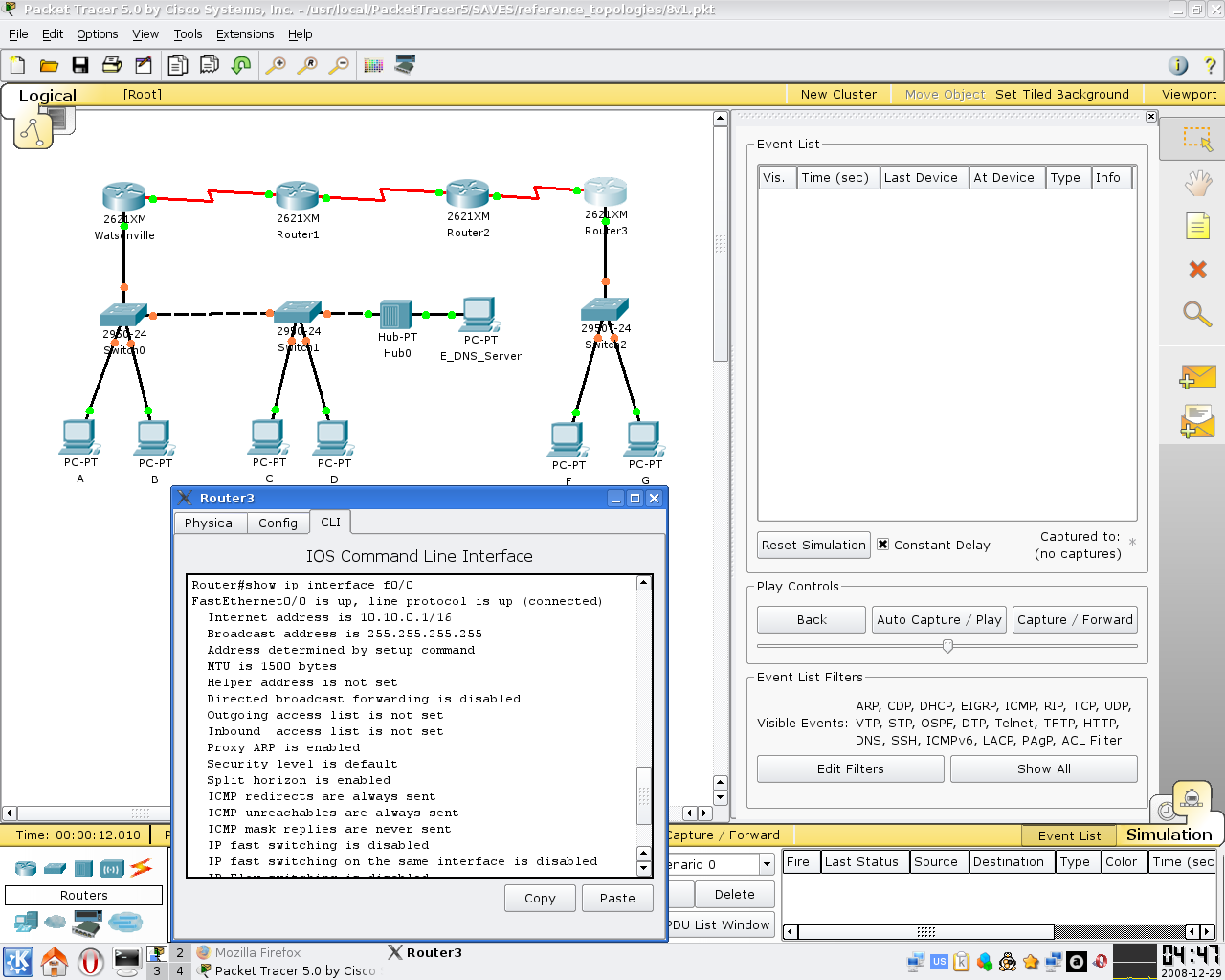The width and height of the screenshot is (1225, 980).
Task: Select the Connections lightning bolt icon
Action: click(x=141, y=868)
